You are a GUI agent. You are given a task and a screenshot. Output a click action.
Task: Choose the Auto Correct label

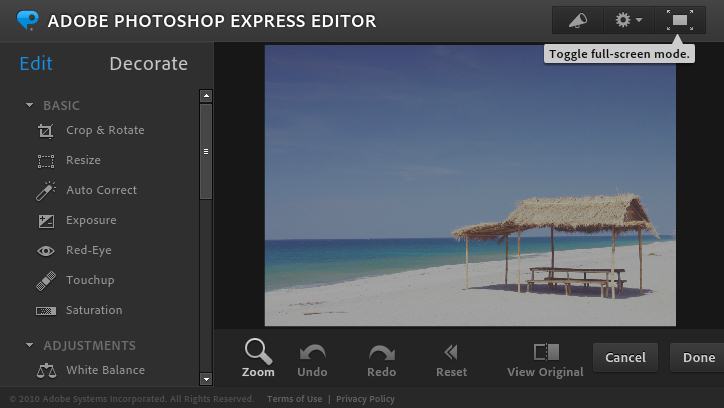coord(102,190)
